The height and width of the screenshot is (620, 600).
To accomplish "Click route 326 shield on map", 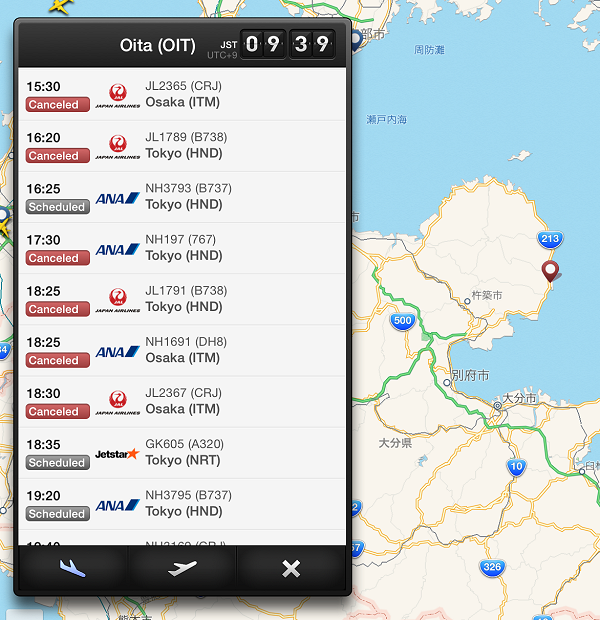I will (492, 567).
